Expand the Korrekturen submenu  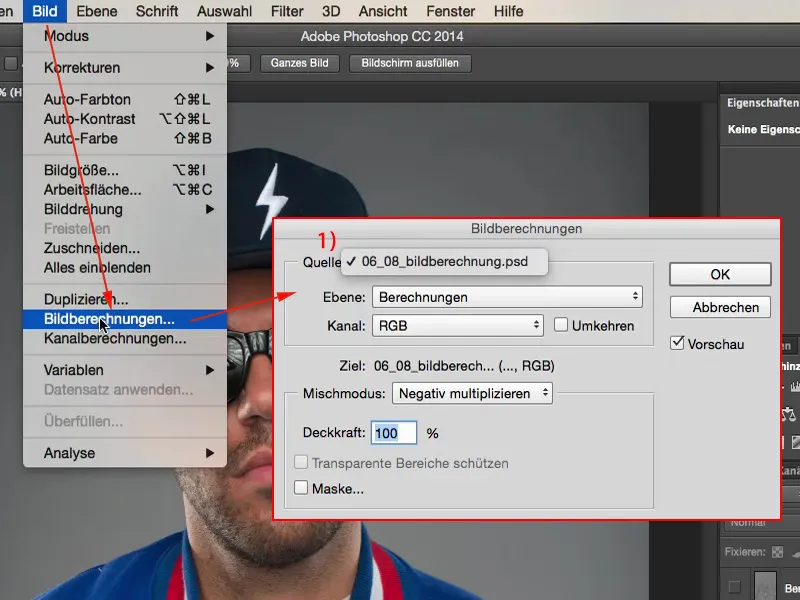pyautogui.click(x=125, y=67)
